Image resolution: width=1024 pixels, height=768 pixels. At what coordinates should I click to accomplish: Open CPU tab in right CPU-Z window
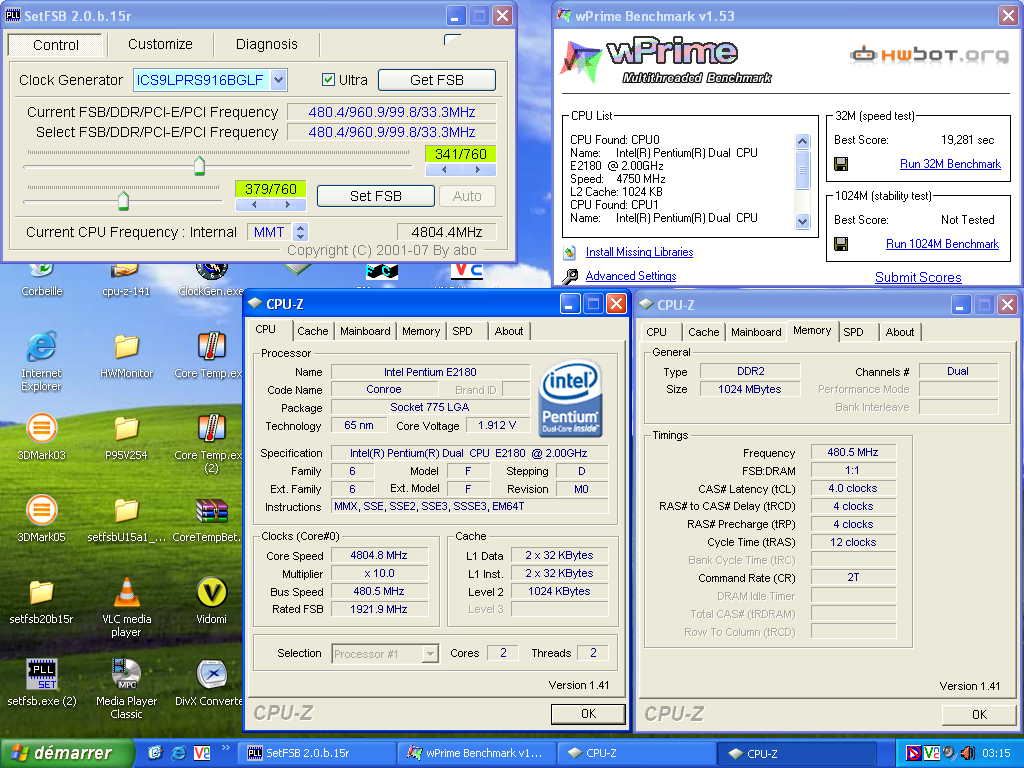click(656, 332)
